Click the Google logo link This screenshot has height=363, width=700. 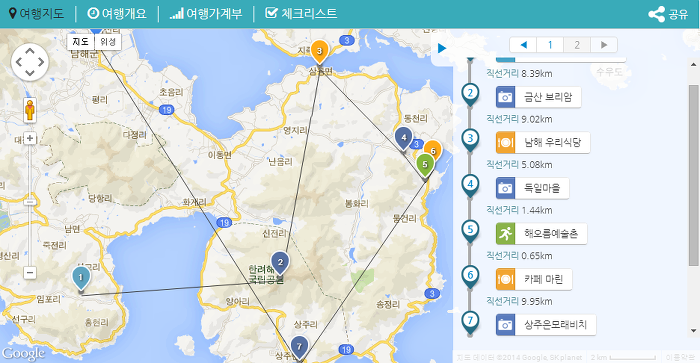tap(23, 354)
